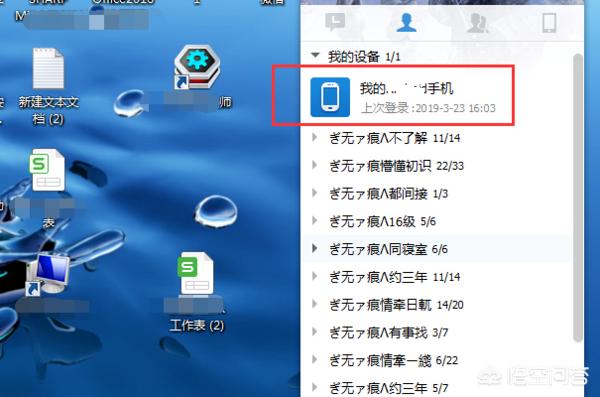Expand the ぎ无ァ痕Λ约三年 11/14 group
This screenshot has height=397, width=600.
point(315,276)
